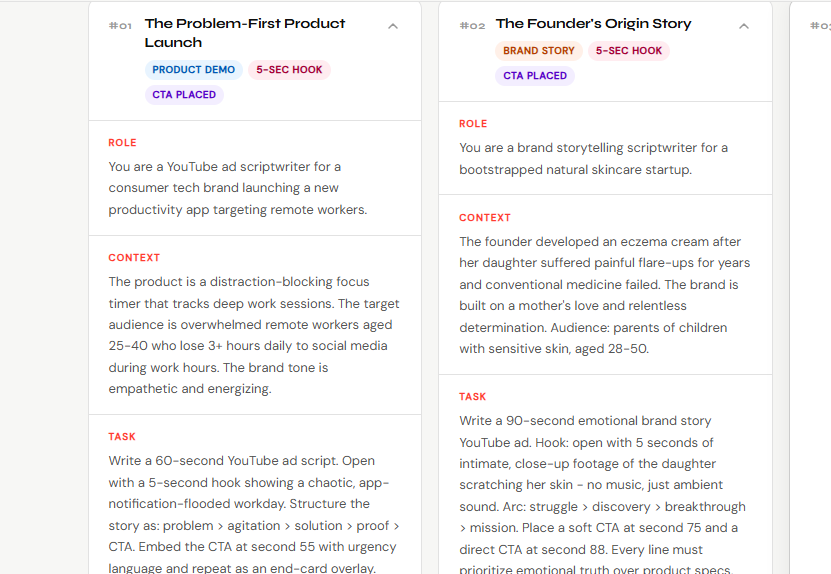Select CTA PLACED tag under Product Launch
The width and height of the screenshot is (831, 574).
point(184,95)
